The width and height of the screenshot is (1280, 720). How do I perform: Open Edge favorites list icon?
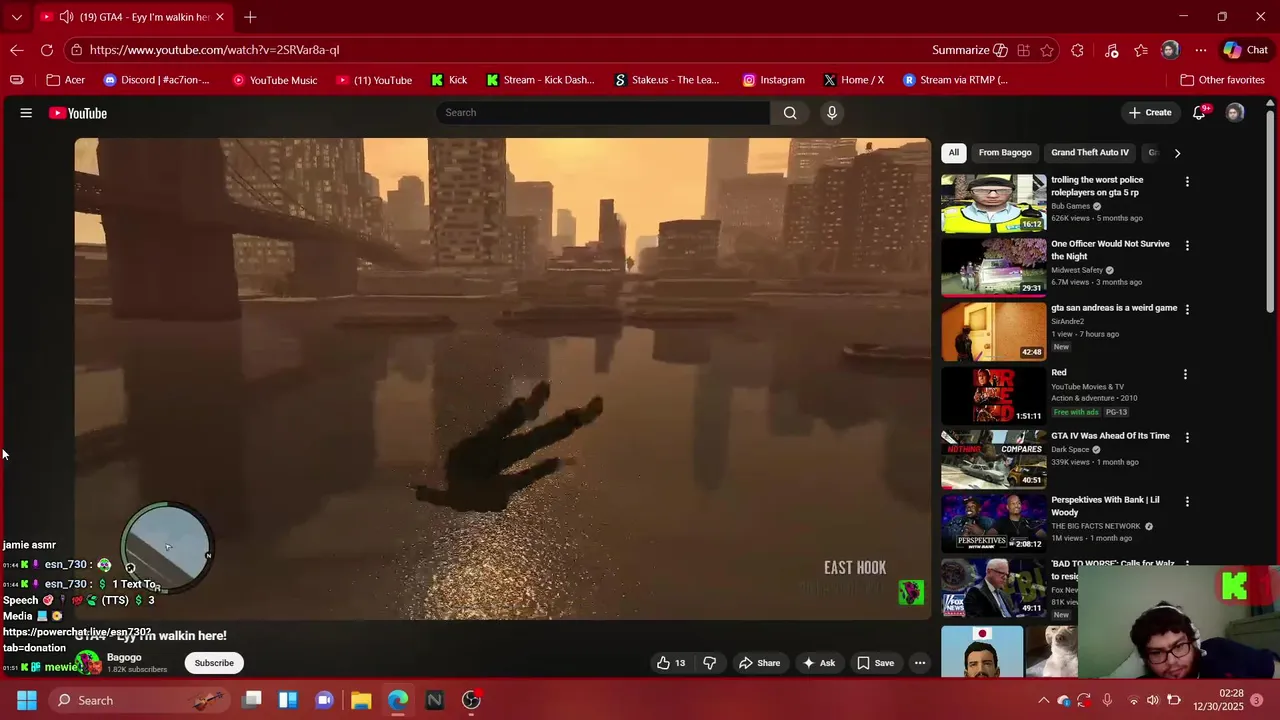pos(1141,50)
